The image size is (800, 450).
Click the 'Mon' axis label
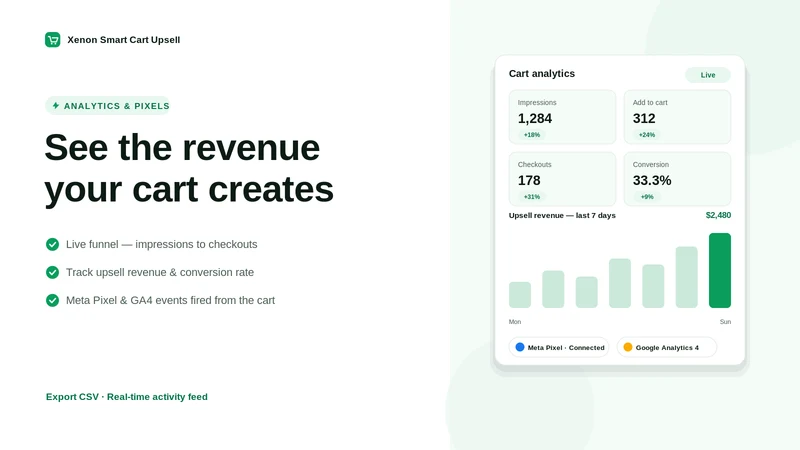click(x=515, y=322)
